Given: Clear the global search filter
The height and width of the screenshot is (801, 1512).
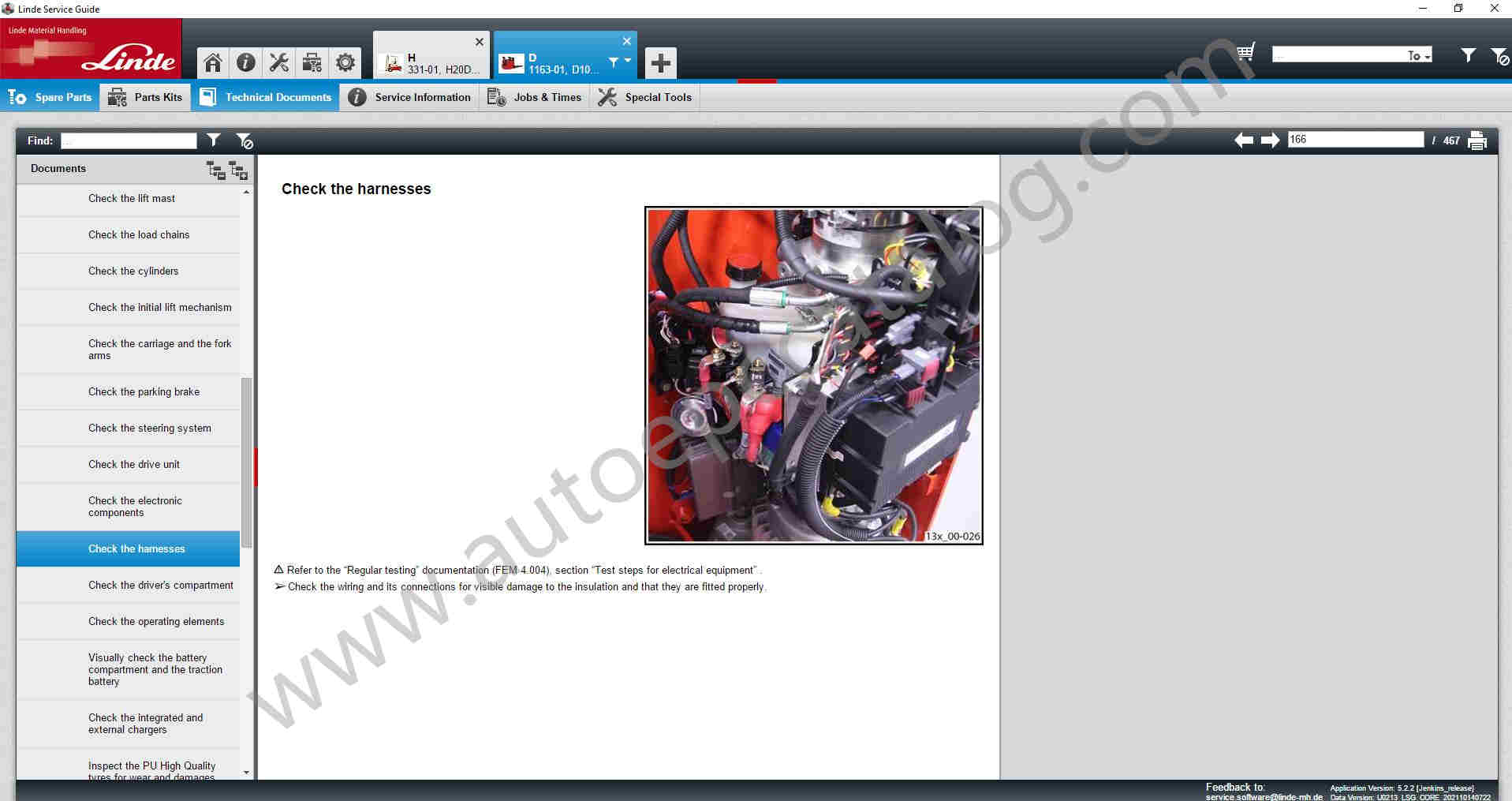Looking at the screenshot, I should [1500, 55].
